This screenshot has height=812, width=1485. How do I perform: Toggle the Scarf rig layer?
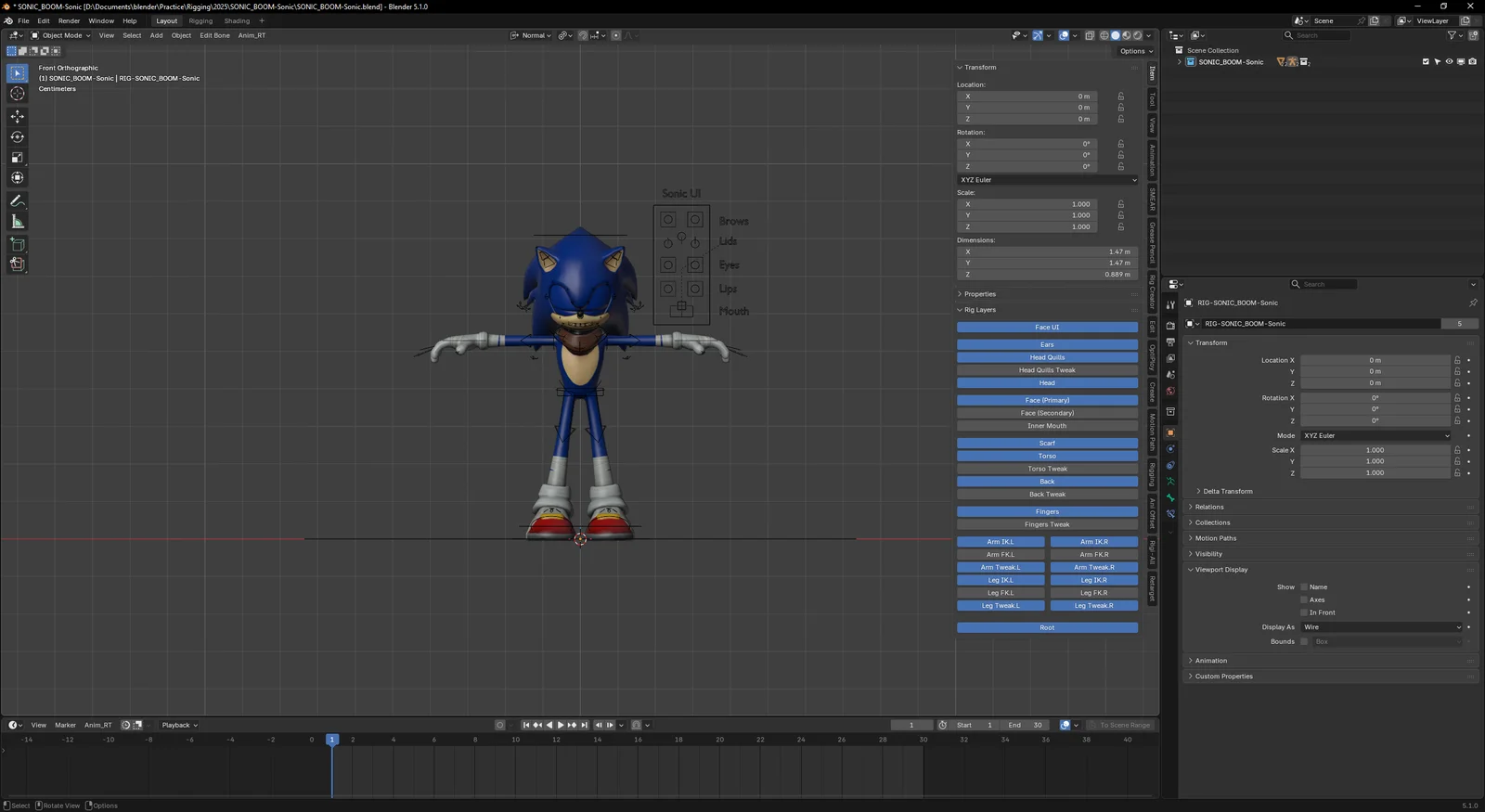(1047, 444)
